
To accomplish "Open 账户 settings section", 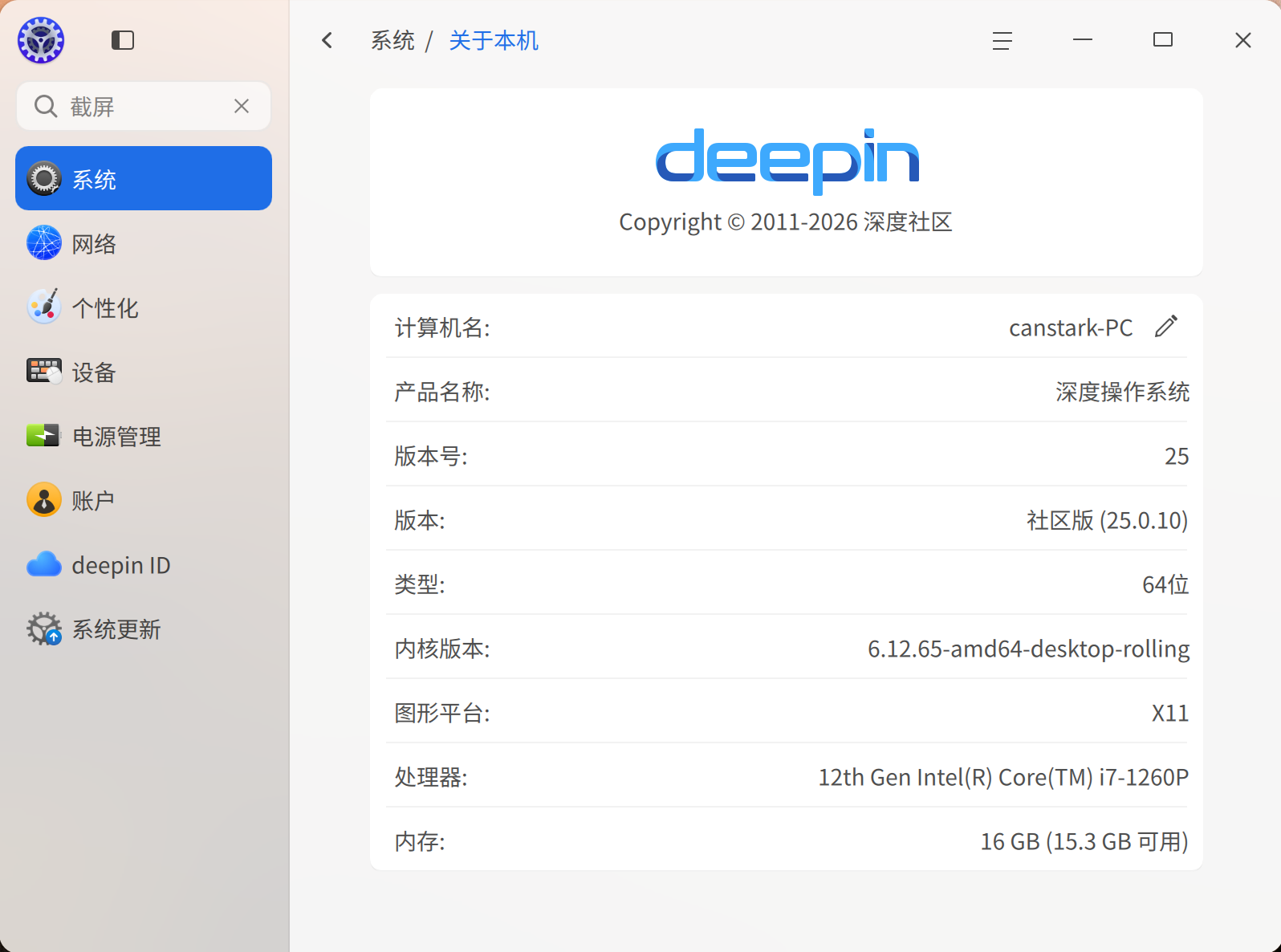I will coord(144,499).
